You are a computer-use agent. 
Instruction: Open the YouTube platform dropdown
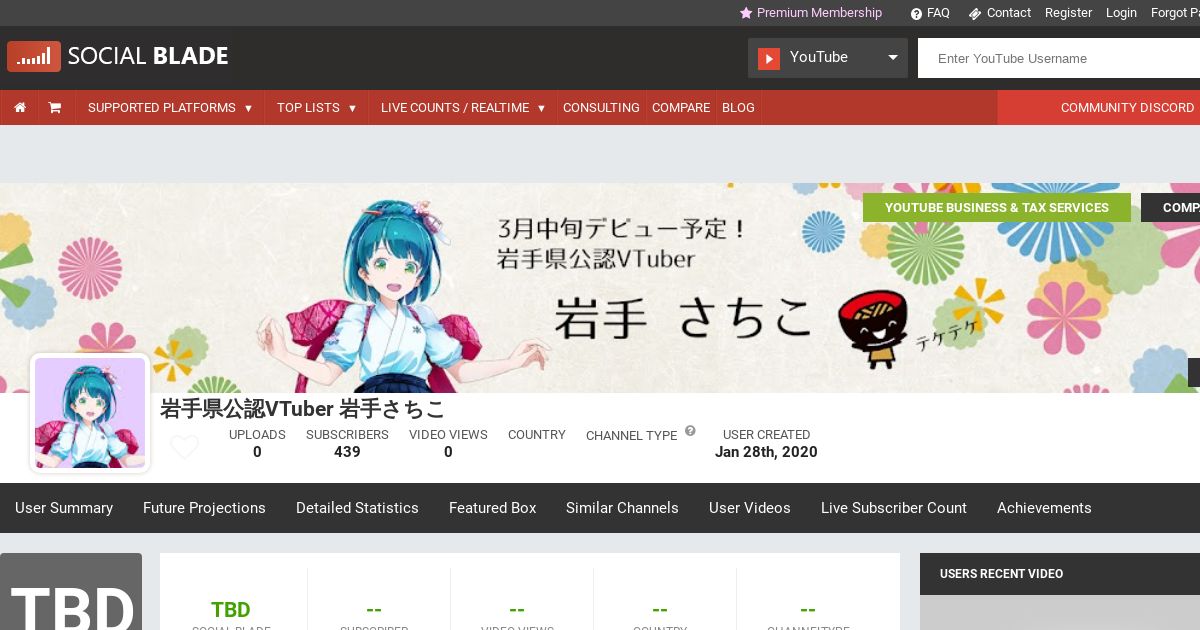tap(828, 58)
